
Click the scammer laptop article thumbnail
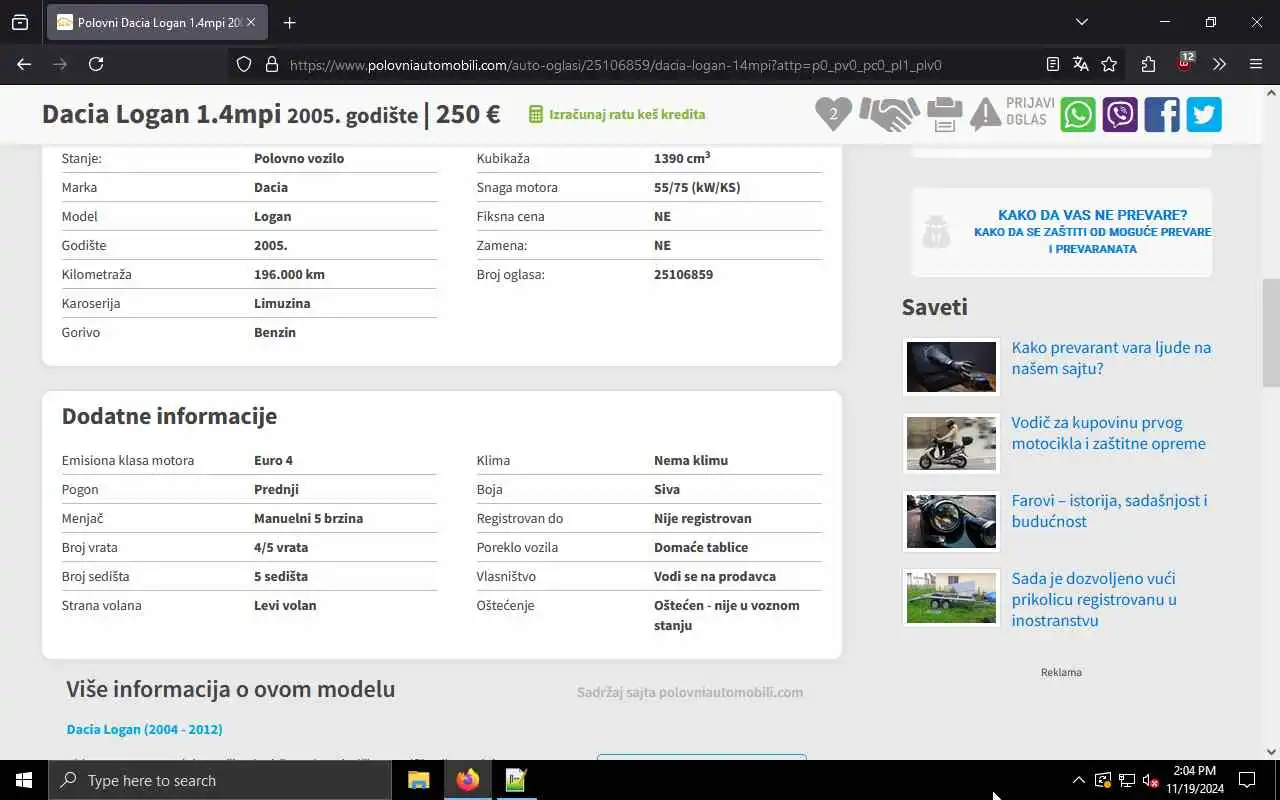(951, 367)
